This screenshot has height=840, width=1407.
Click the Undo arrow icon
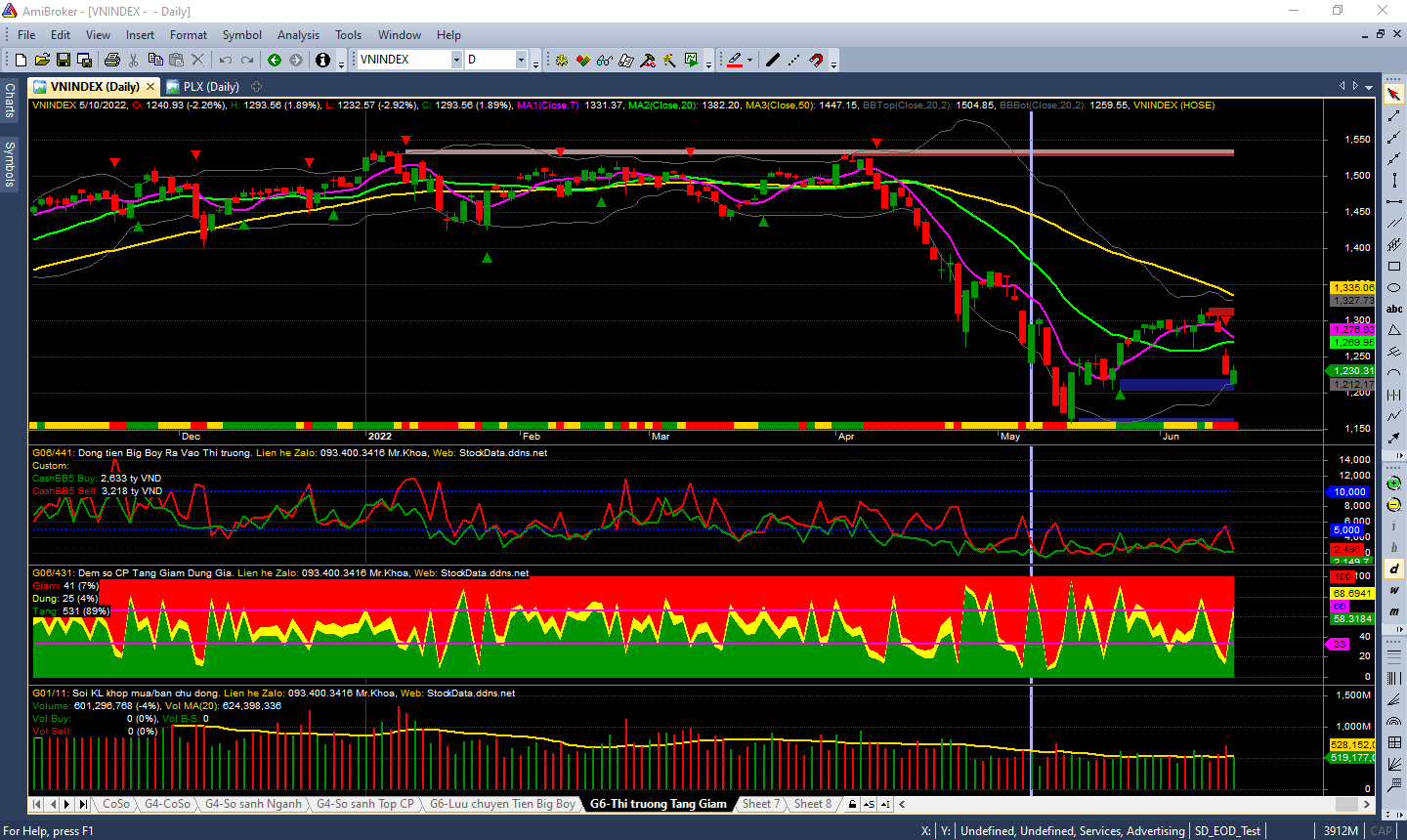point(226,60)
